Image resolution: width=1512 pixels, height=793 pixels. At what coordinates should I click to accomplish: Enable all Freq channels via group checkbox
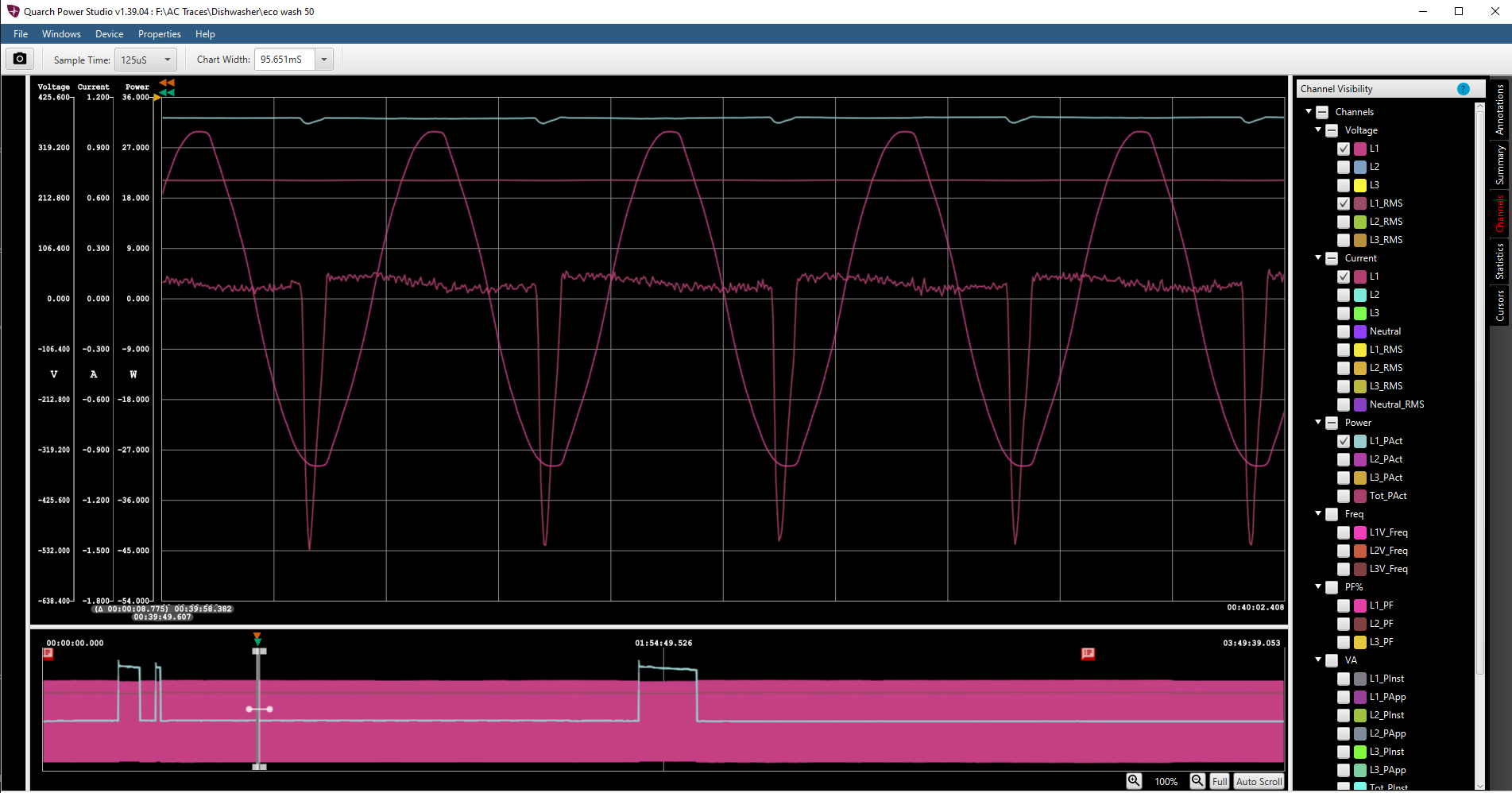coord(1332,514)
